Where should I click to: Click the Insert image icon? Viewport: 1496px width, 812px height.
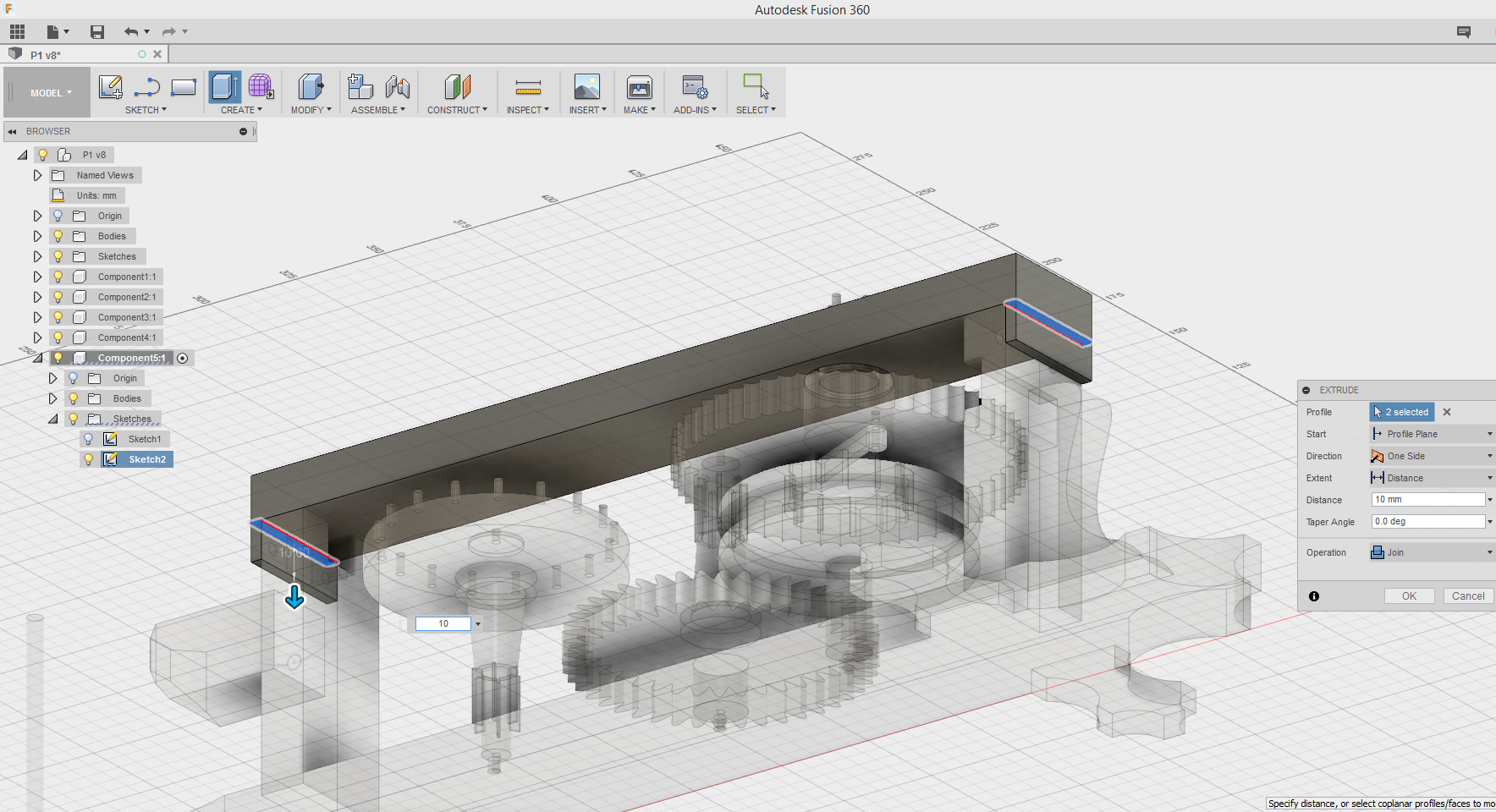(x=587, y=86)
